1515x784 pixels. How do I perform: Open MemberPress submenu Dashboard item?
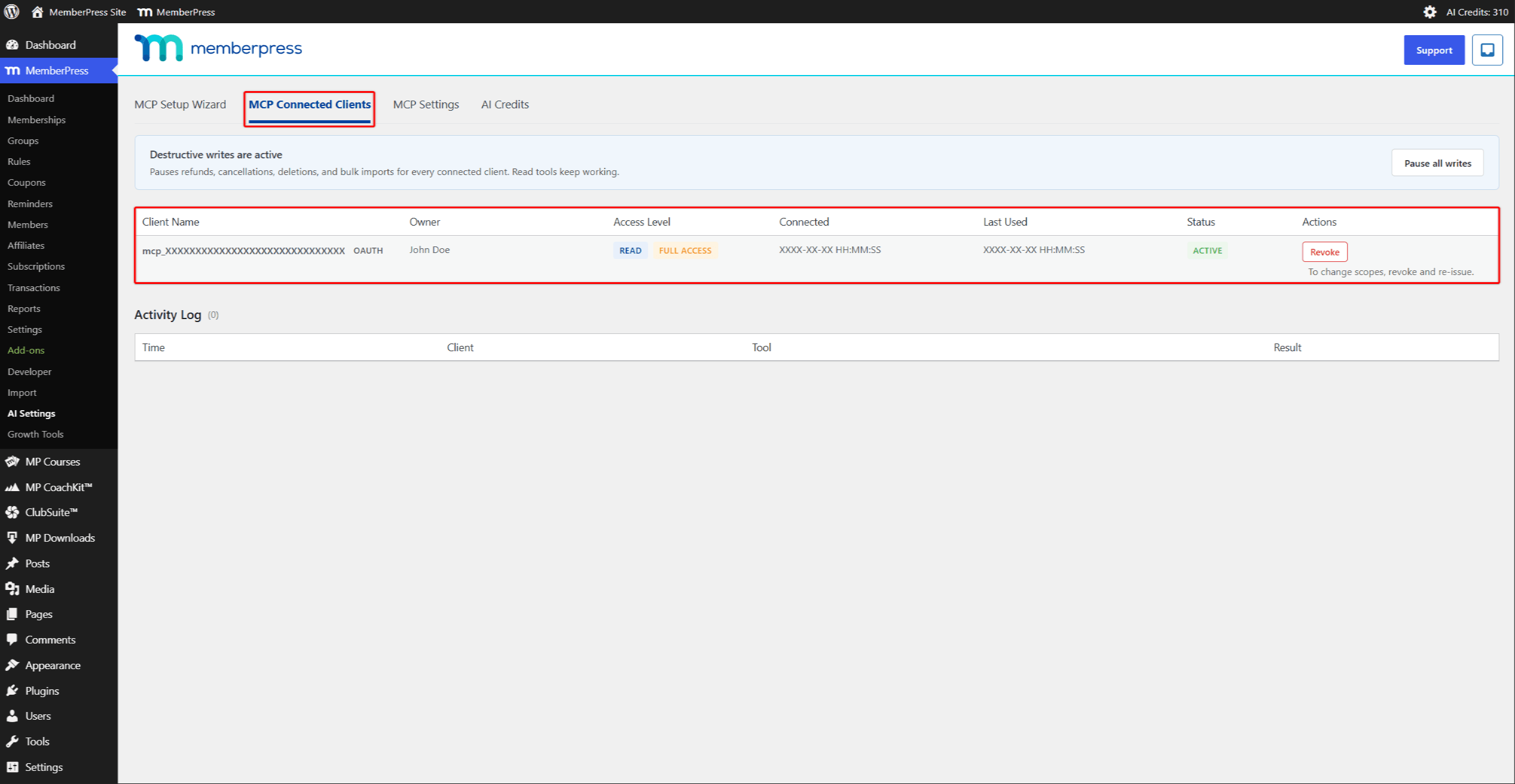pos(30,98)
